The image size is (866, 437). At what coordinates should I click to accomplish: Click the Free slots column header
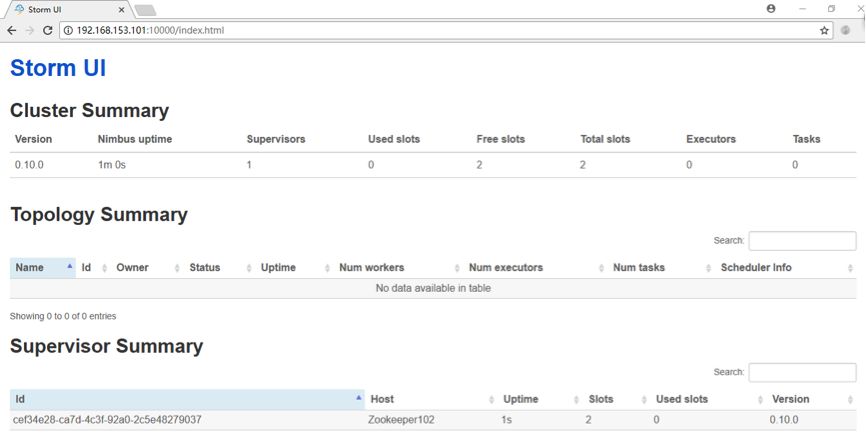(x=500, y=139)
